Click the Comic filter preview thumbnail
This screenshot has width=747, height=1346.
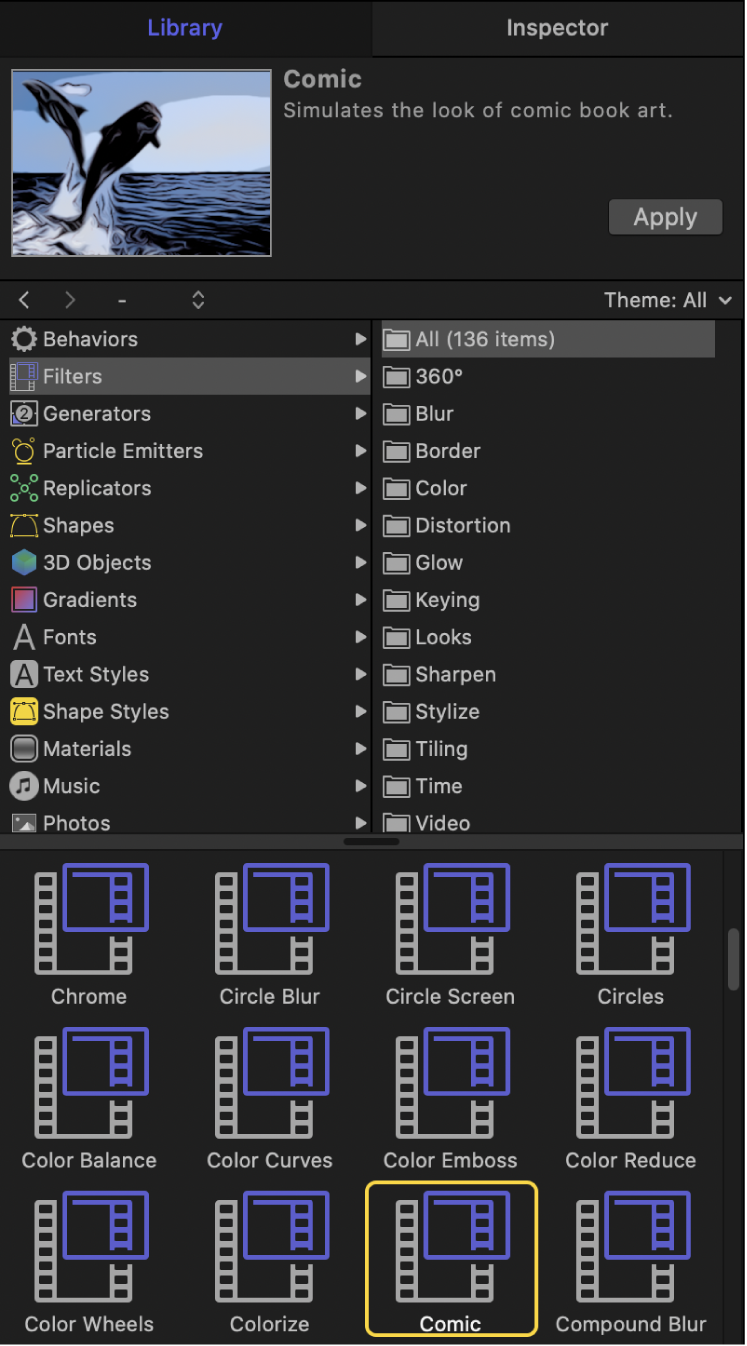click(141, 162)
